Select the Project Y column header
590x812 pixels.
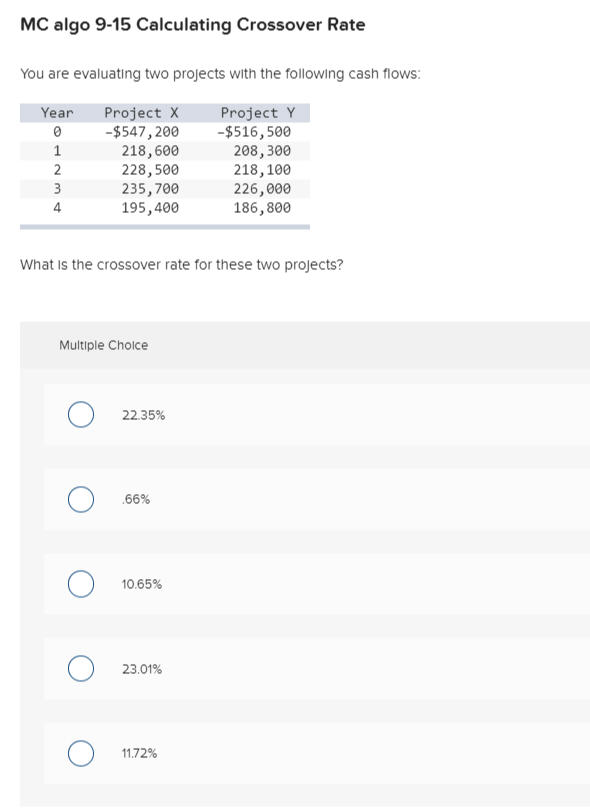(257, 113)
